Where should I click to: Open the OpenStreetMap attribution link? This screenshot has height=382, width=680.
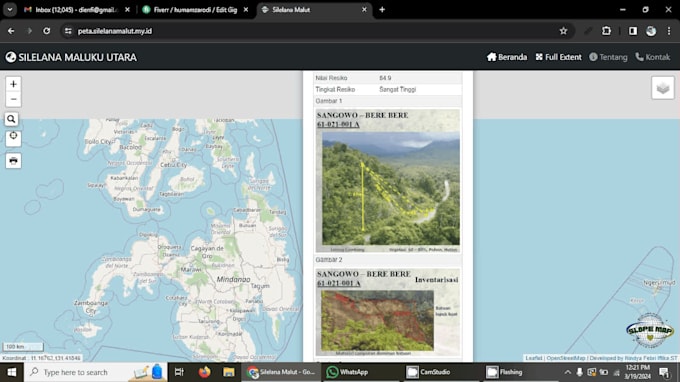(x=566, y=358)
